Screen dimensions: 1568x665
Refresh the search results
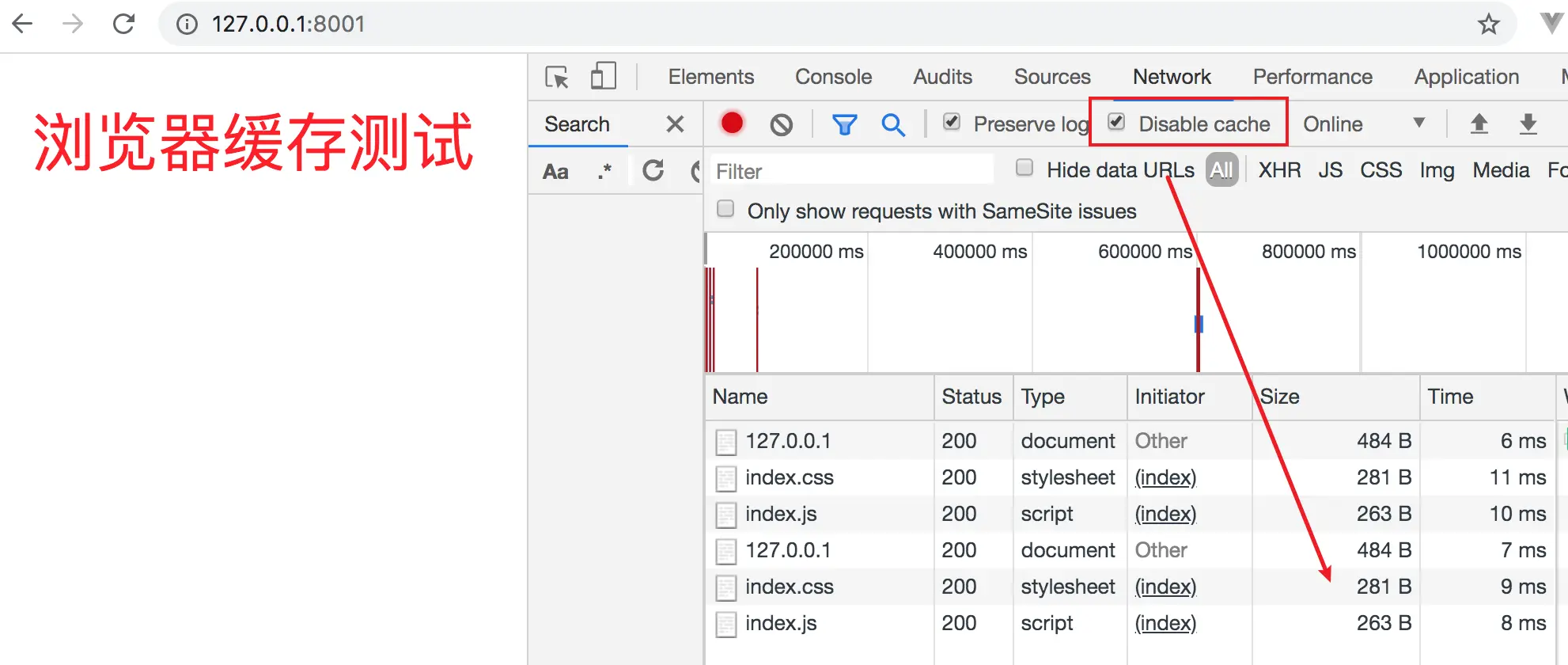point(653,170)
